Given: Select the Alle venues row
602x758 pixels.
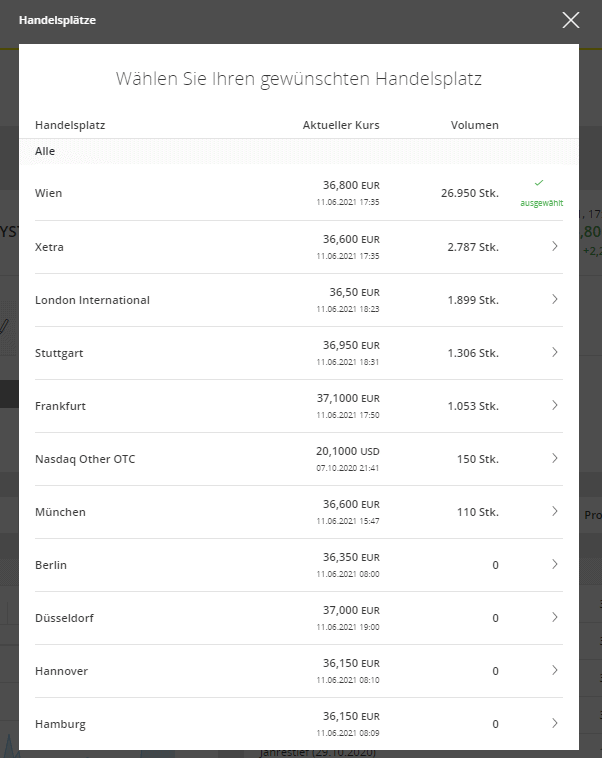Looking at the screenshot, I should (x=299, y=151).
